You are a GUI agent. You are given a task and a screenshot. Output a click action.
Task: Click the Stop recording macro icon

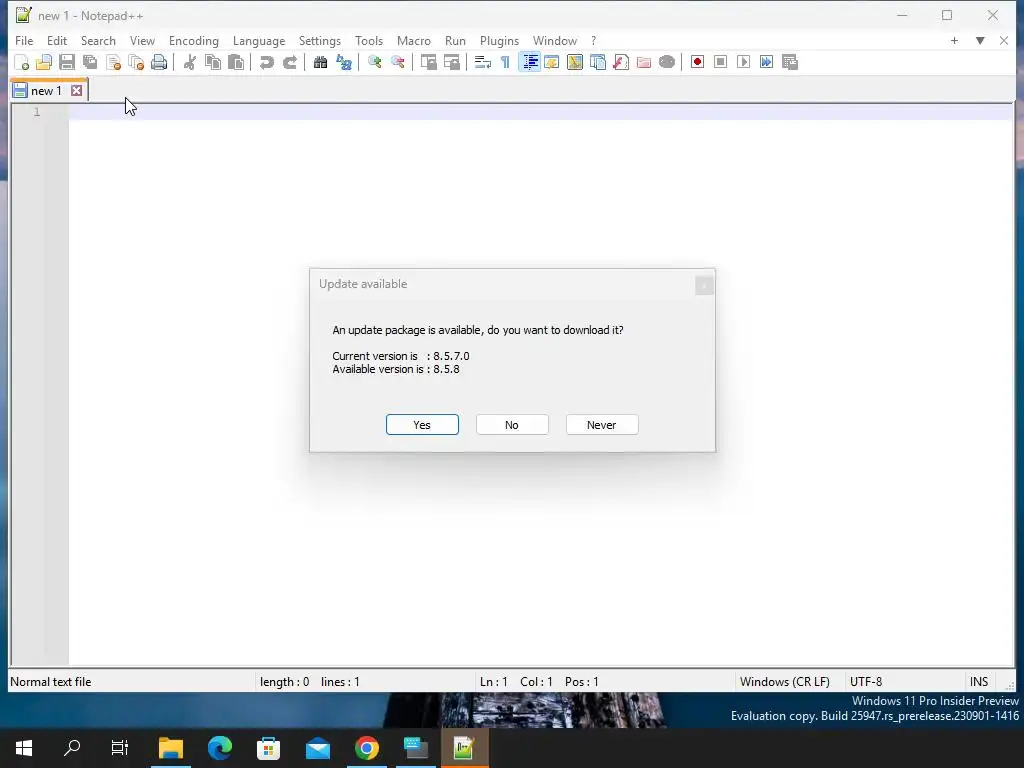click(720, 62)
